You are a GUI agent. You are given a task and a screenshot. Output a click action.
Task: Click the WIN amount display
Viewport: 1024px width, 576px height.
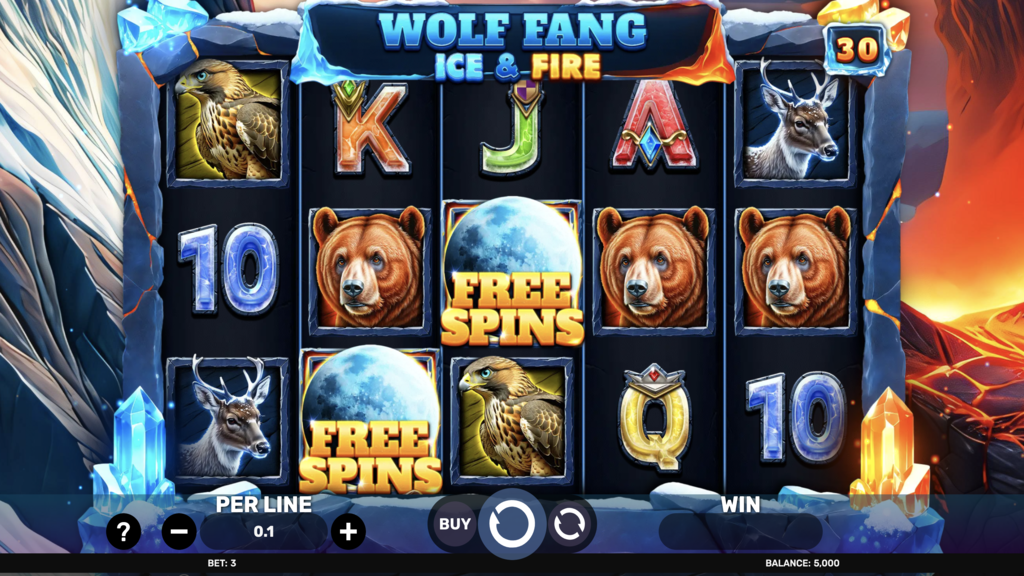740,532
